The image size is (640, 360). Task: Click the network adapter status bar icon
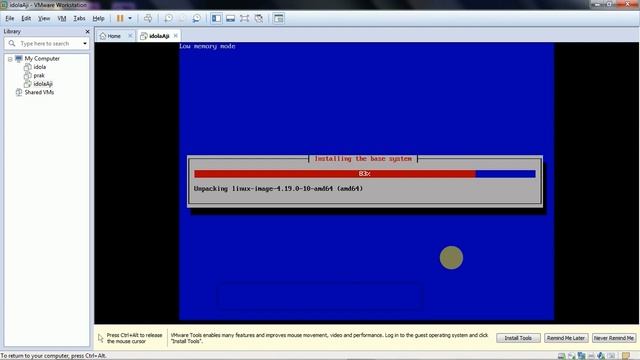(581, 356)
